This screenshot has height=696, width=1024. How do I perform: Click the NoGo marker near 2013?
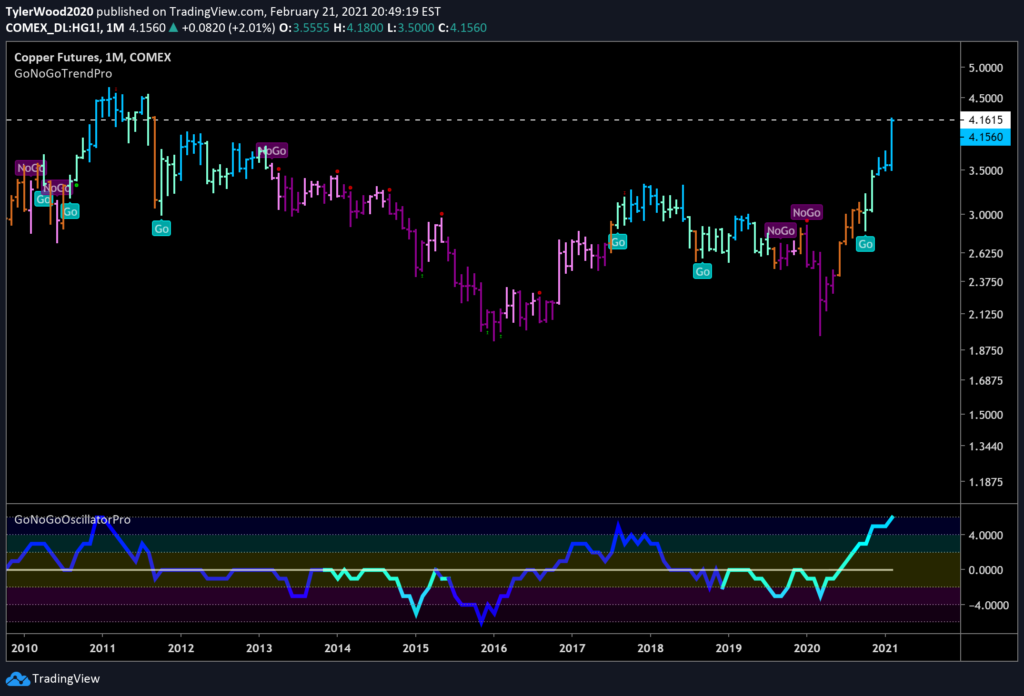pos(271,151)
